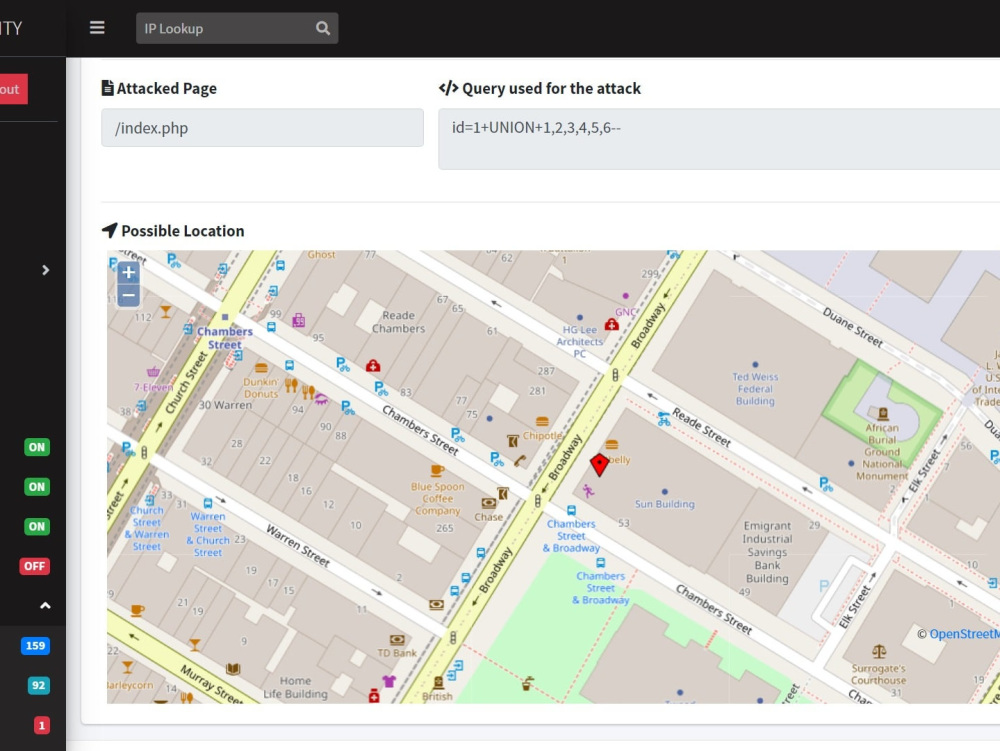Toggle the third ON badge in sidebar
This screenshot has height=751, width=1000.
[x=36, y=526]
